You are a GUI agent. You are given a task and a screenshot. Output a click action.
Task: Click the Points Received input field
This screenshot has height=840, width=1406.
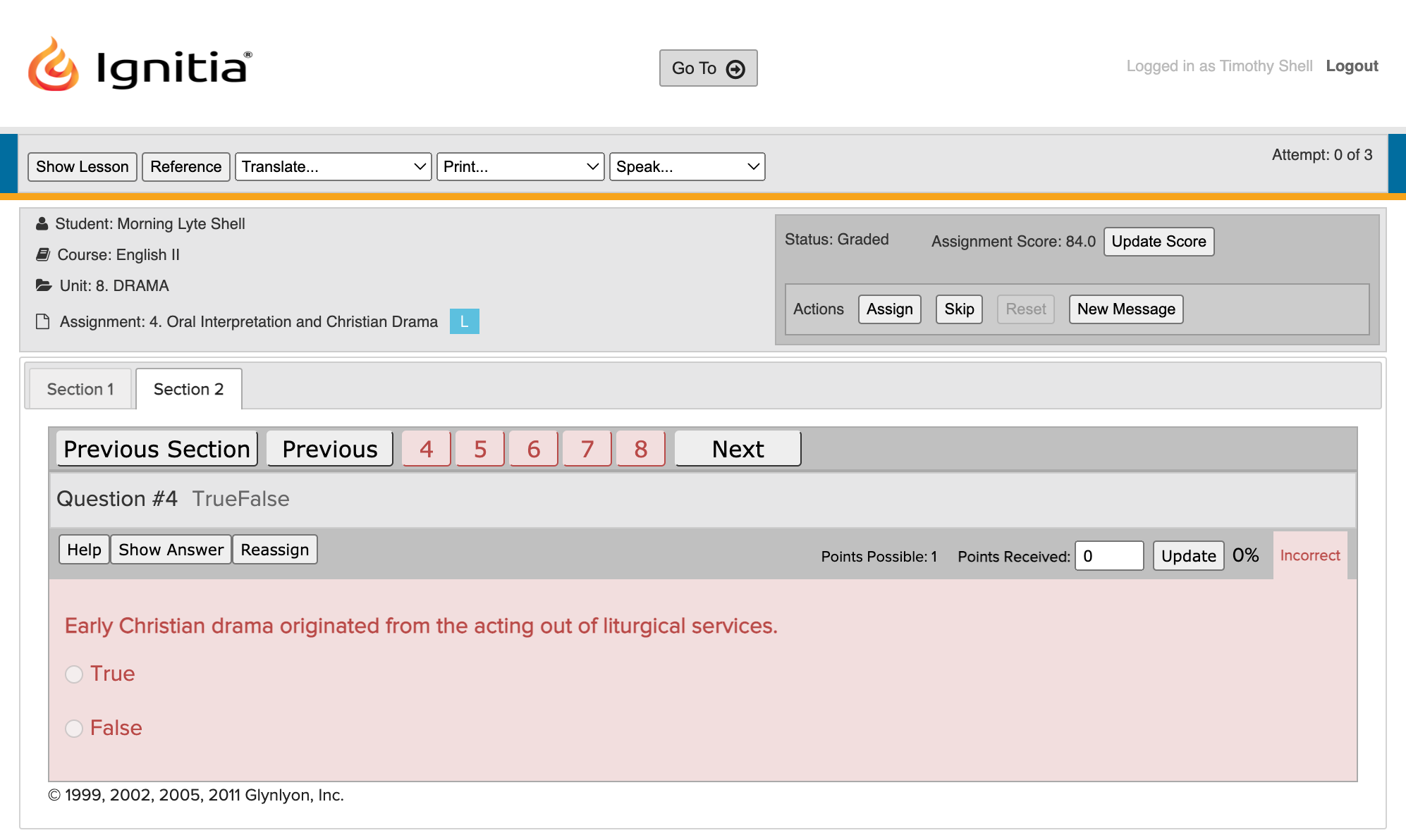pos(1109,556)
